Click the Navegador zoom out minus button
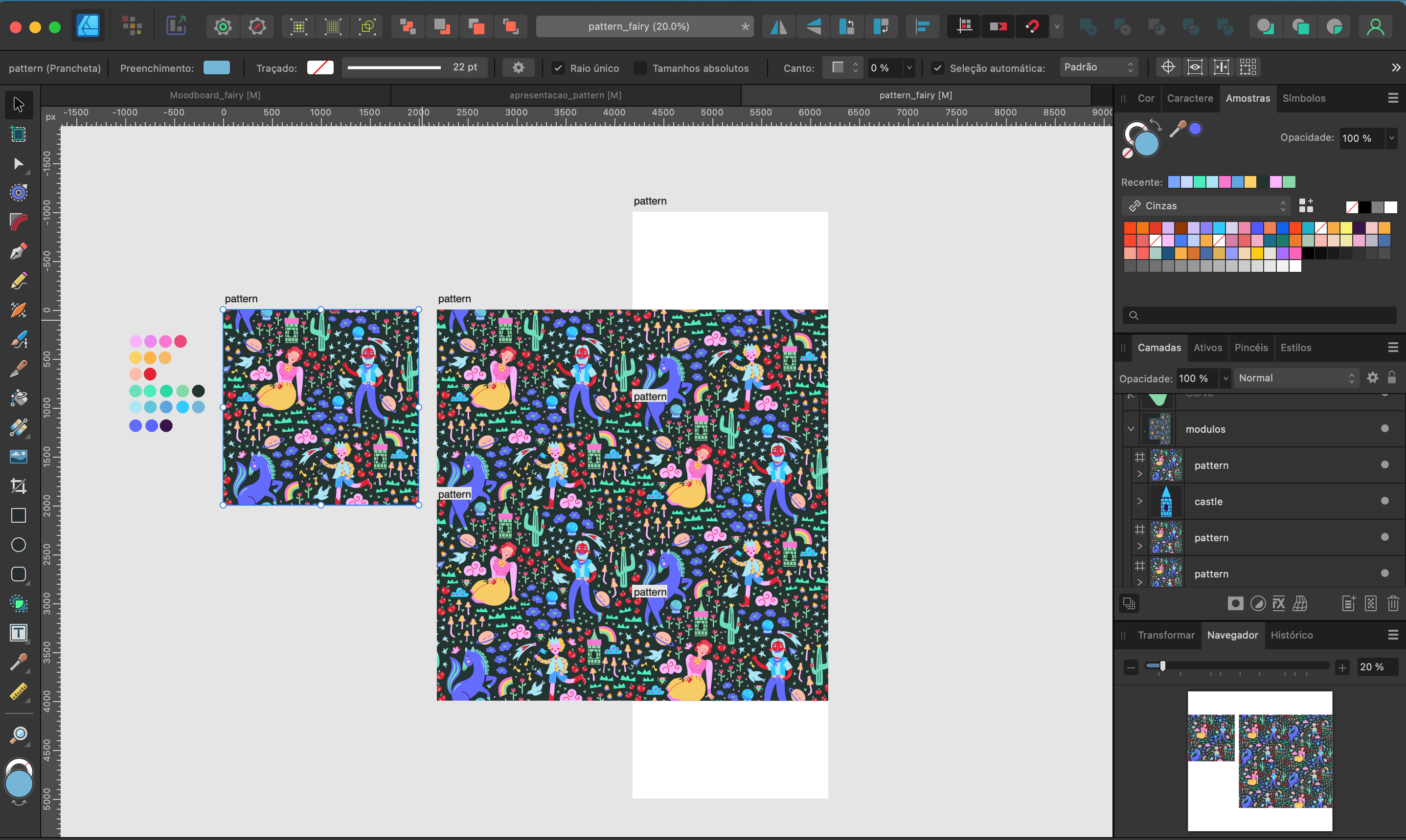The height and width of the screenshot is (840, 1406). tap(1131, 667)
